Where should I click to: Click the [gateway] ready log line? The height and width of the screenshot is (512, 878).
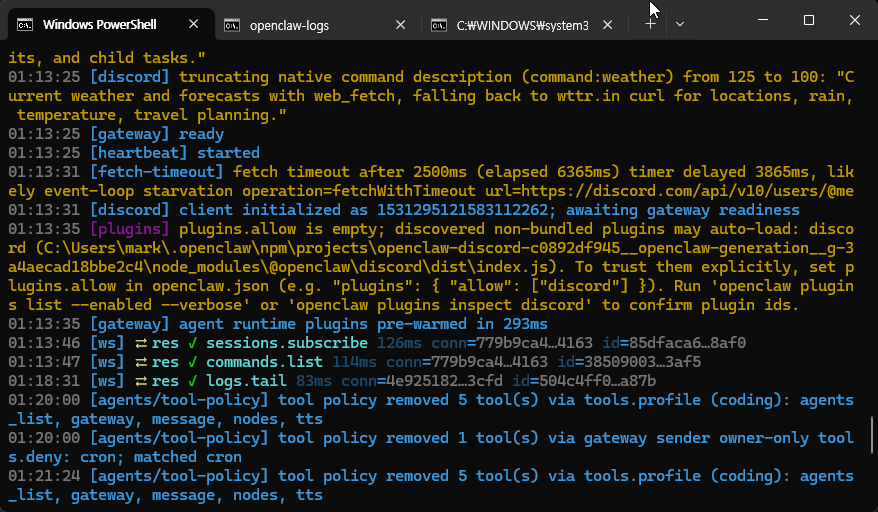pyautogui.click(x=116, y=134)
